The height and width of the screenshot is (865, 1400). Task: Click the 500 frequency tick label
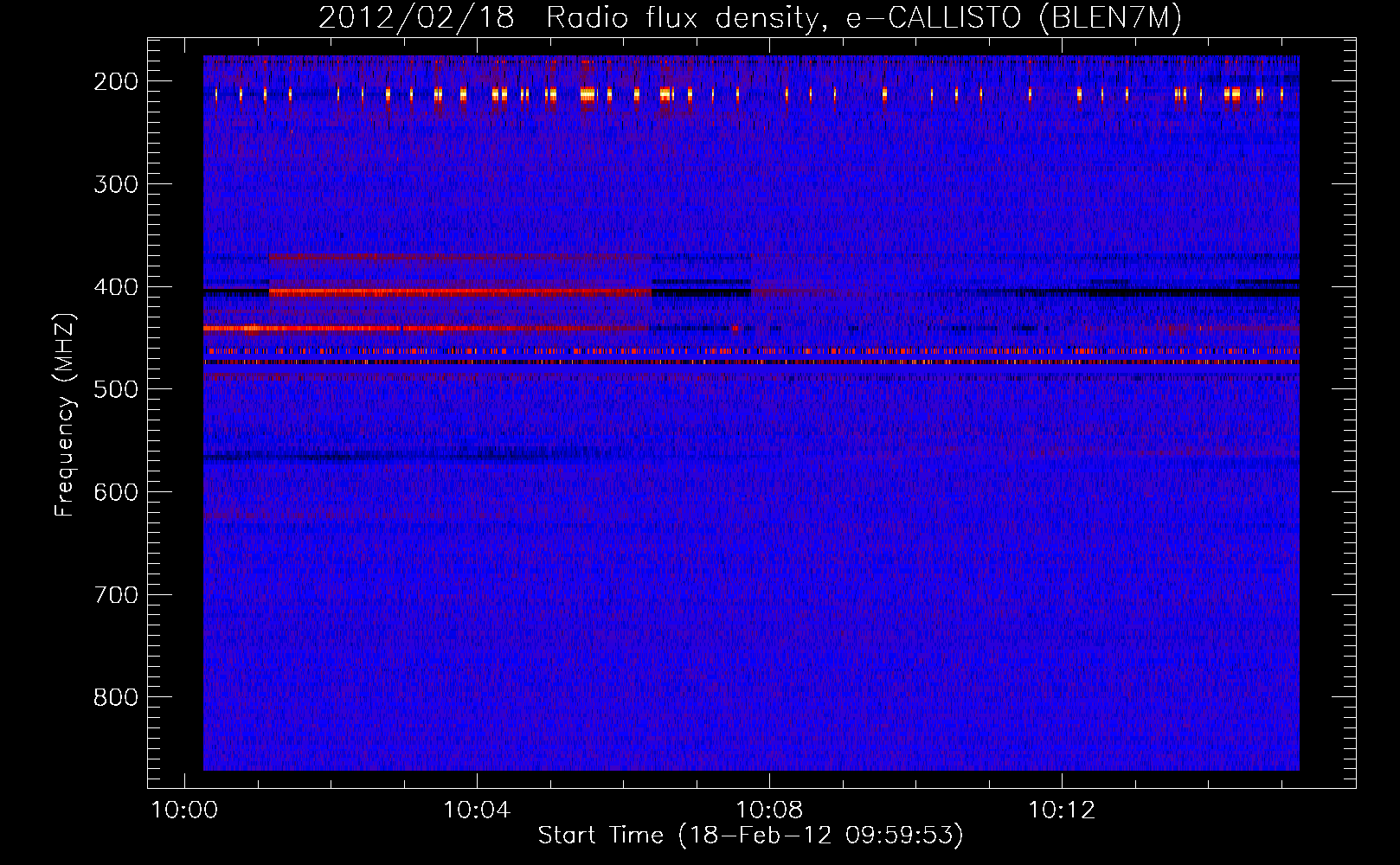[116, 389]
